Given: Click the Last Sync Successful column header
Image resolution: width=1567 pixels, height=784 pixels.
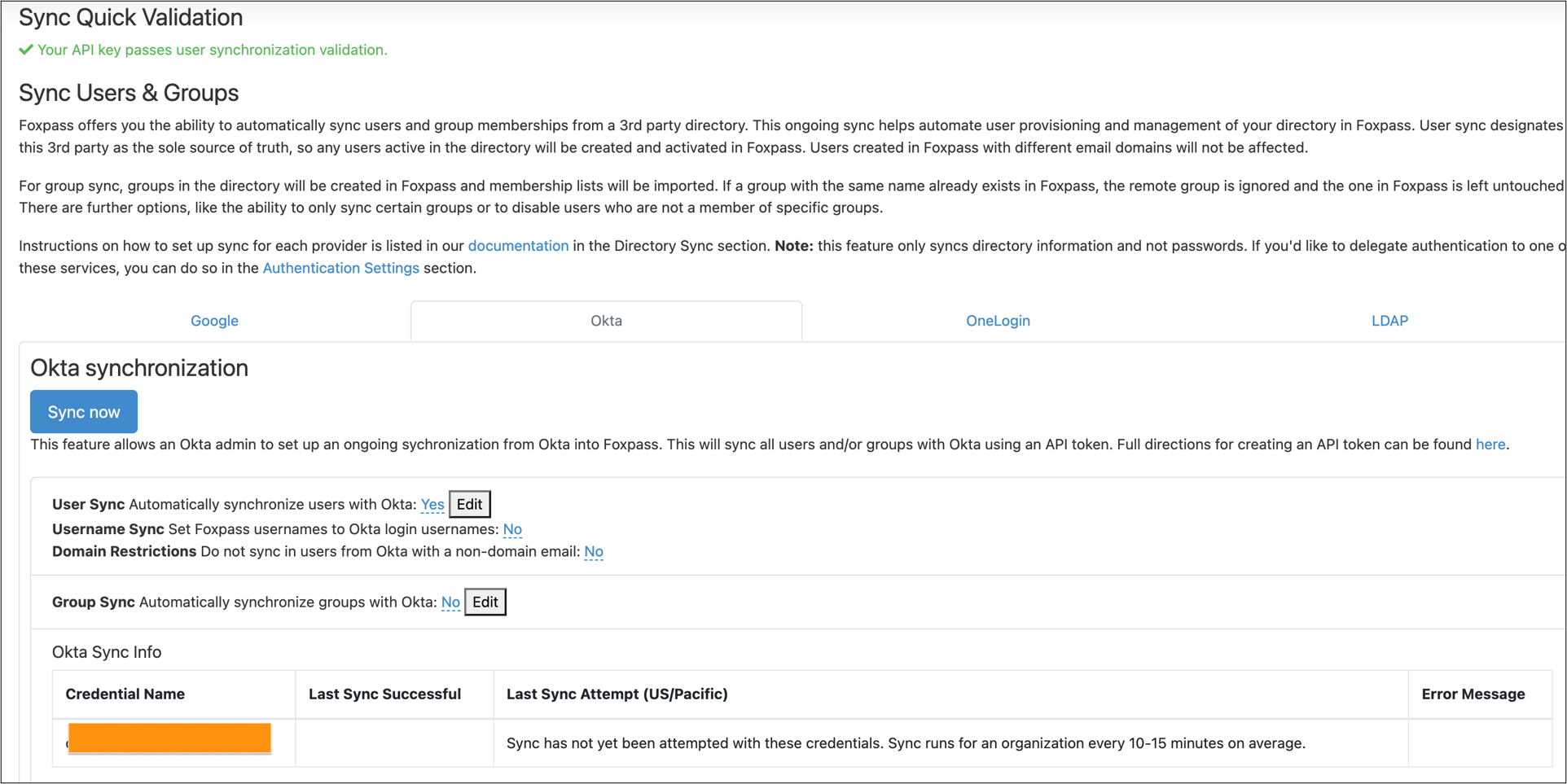Looking at the screenshot, I should point(384,694).
